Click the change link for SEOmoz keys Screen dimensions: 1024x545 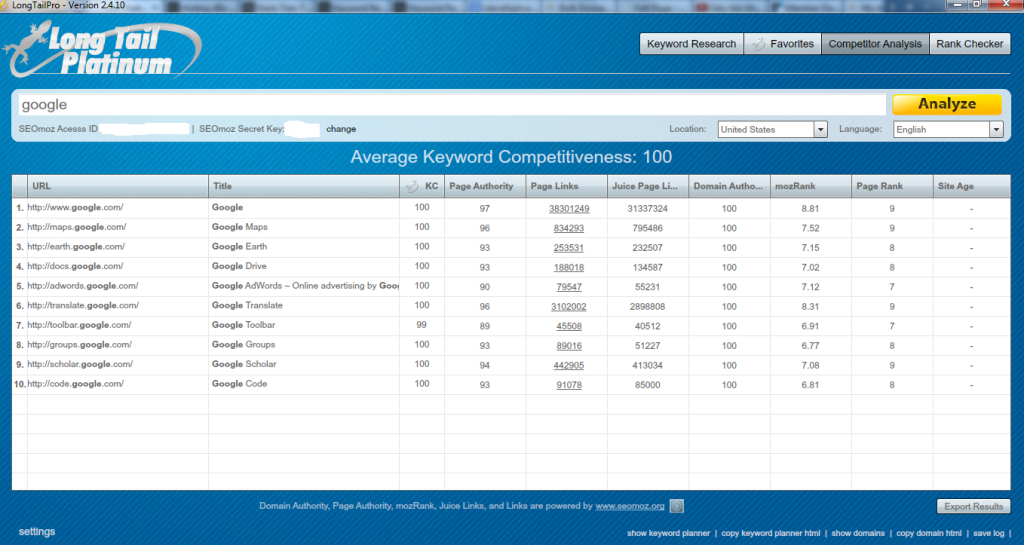point(341,129)
